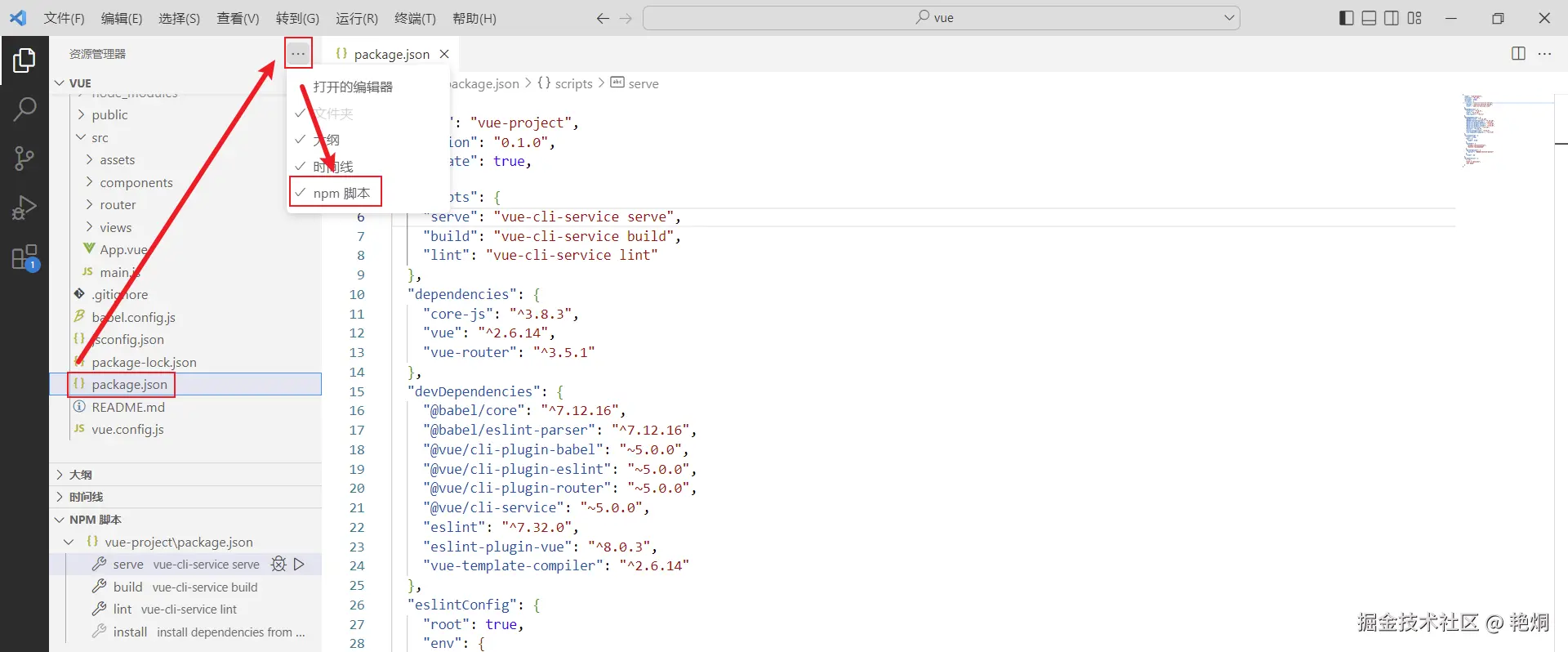Open the 运行(R) menu
Screen dimensions: 1568x652
point(357,18)
